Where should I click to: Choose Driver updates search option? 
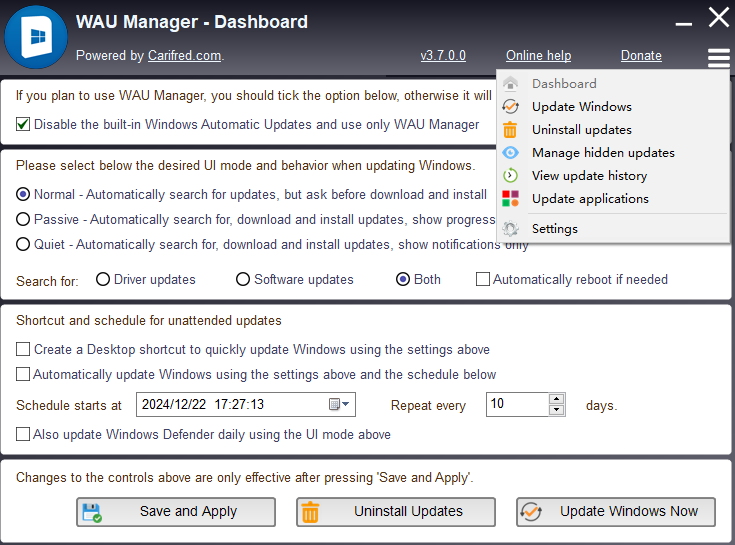pyautogui.click(x=103, y=279)
